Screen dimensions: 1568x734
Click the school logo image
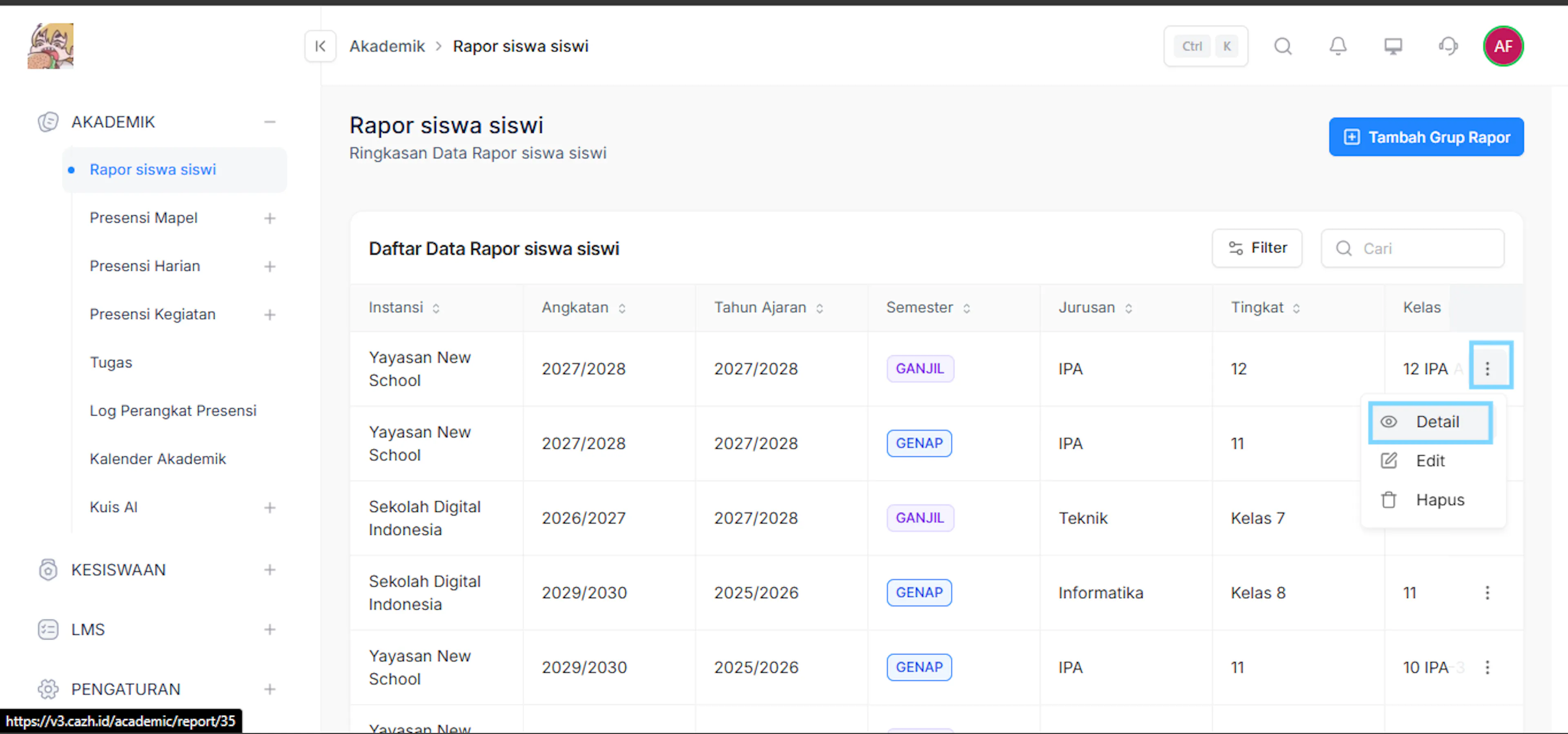point(51,46)
